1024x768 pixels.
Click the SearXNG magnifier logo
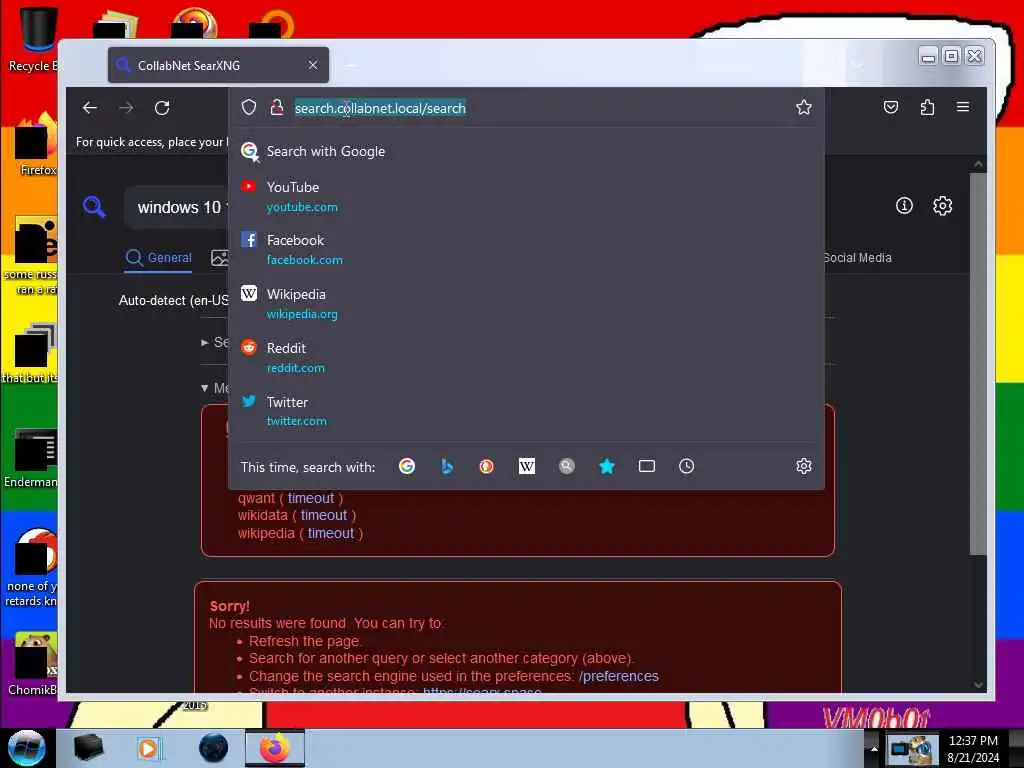tap(95, 207)
